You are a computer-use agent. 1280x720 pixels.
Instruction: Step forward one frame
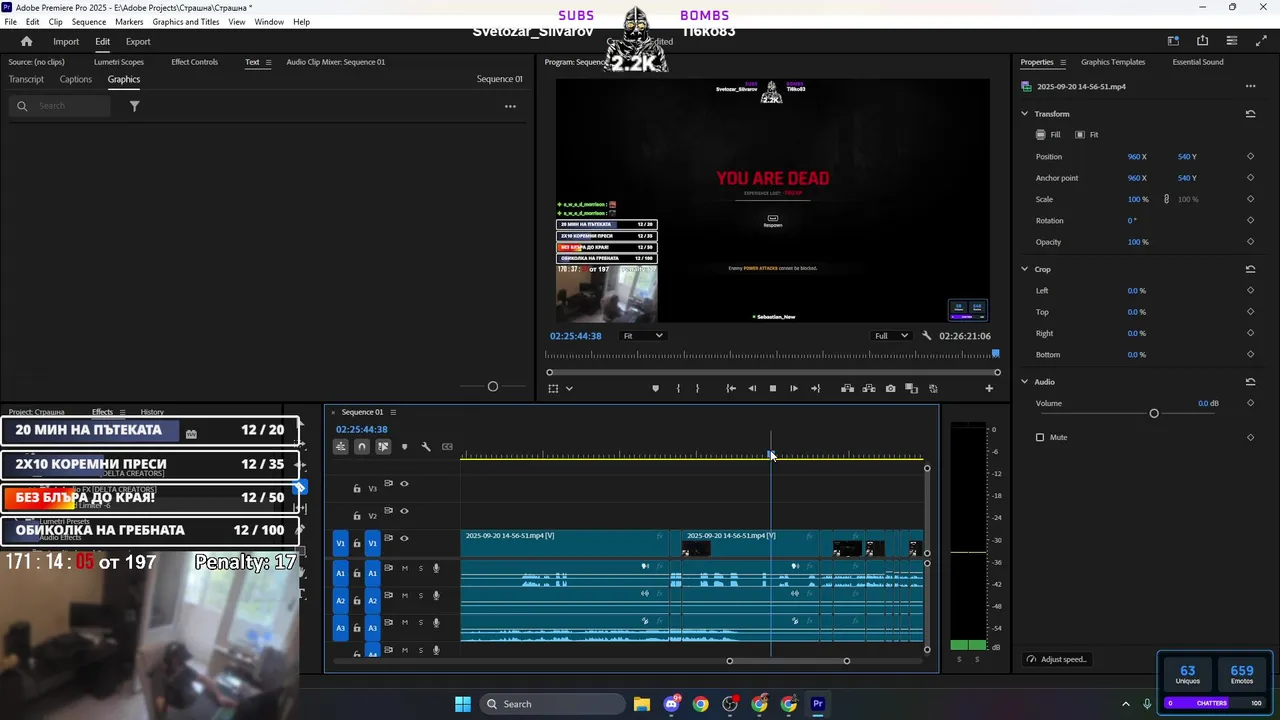[x=794, y=388]
